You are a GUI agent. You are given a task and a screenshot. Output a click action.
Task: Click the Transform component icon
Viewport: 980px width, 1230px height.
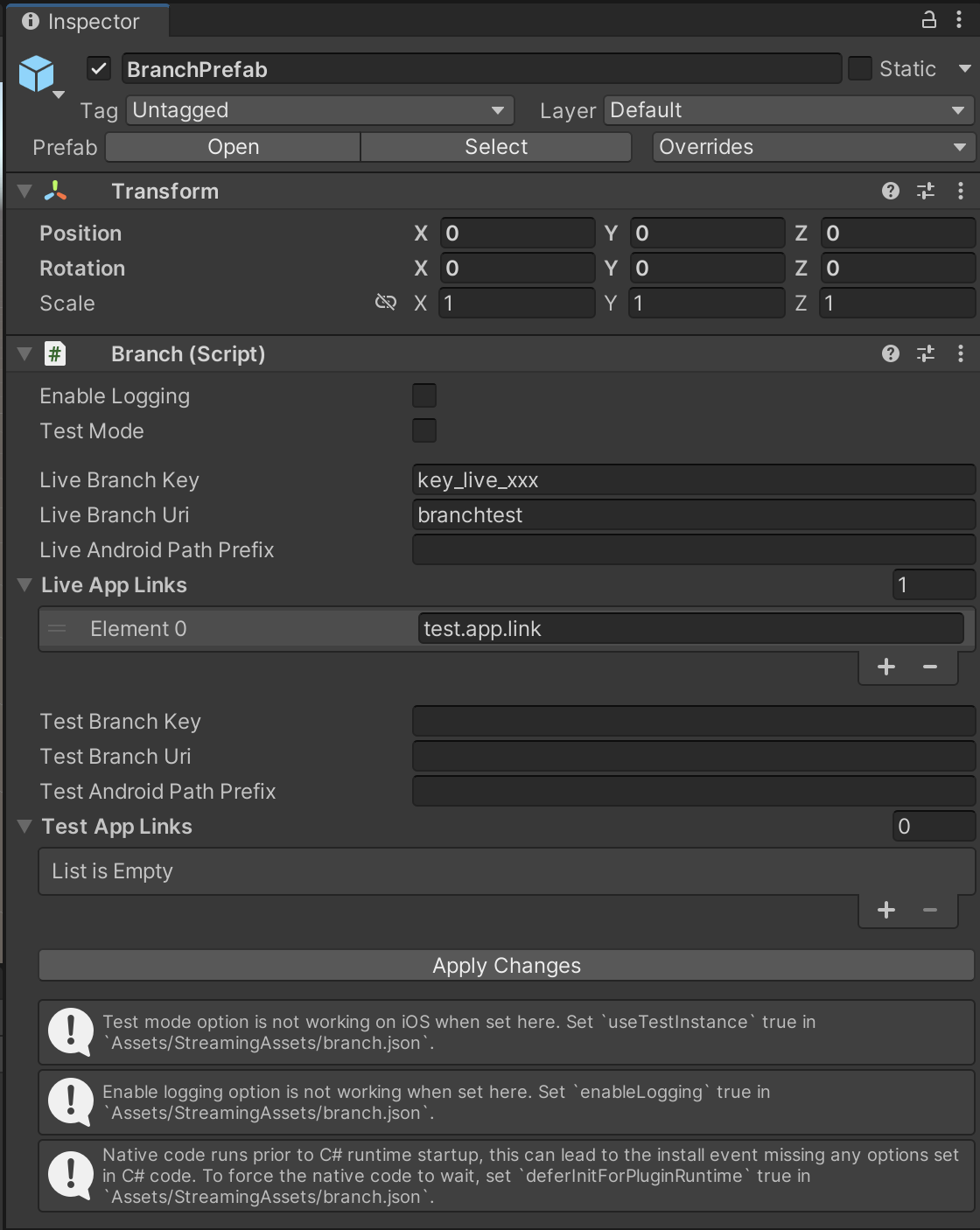click(55, 191)
